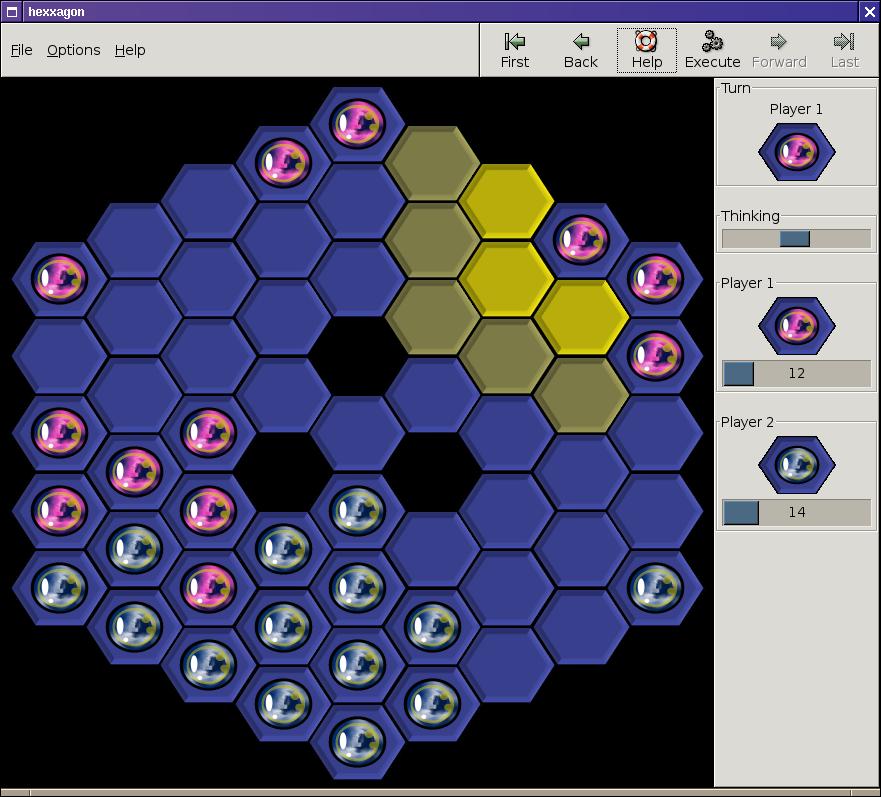Click the Execute gears button
The height and width of the screenshot is (797, 881).
712,50
